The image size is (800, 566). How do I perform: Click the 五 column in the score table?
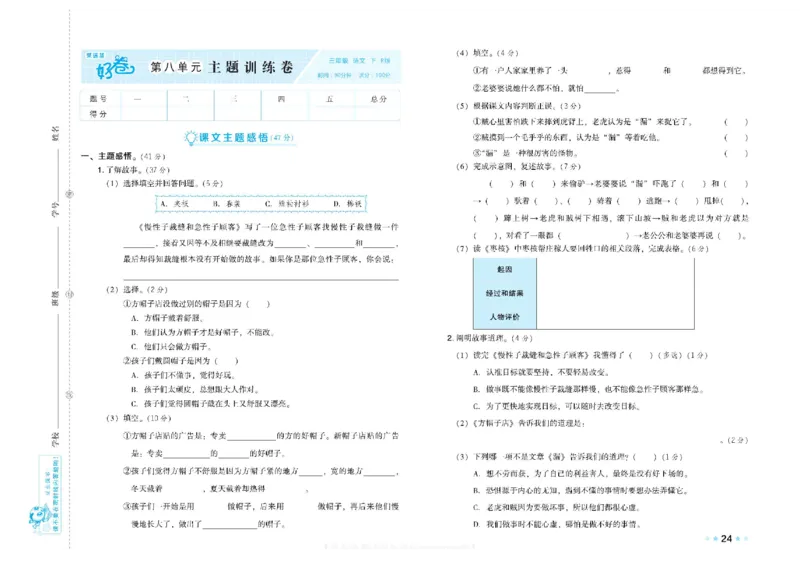tap(330, 99)
